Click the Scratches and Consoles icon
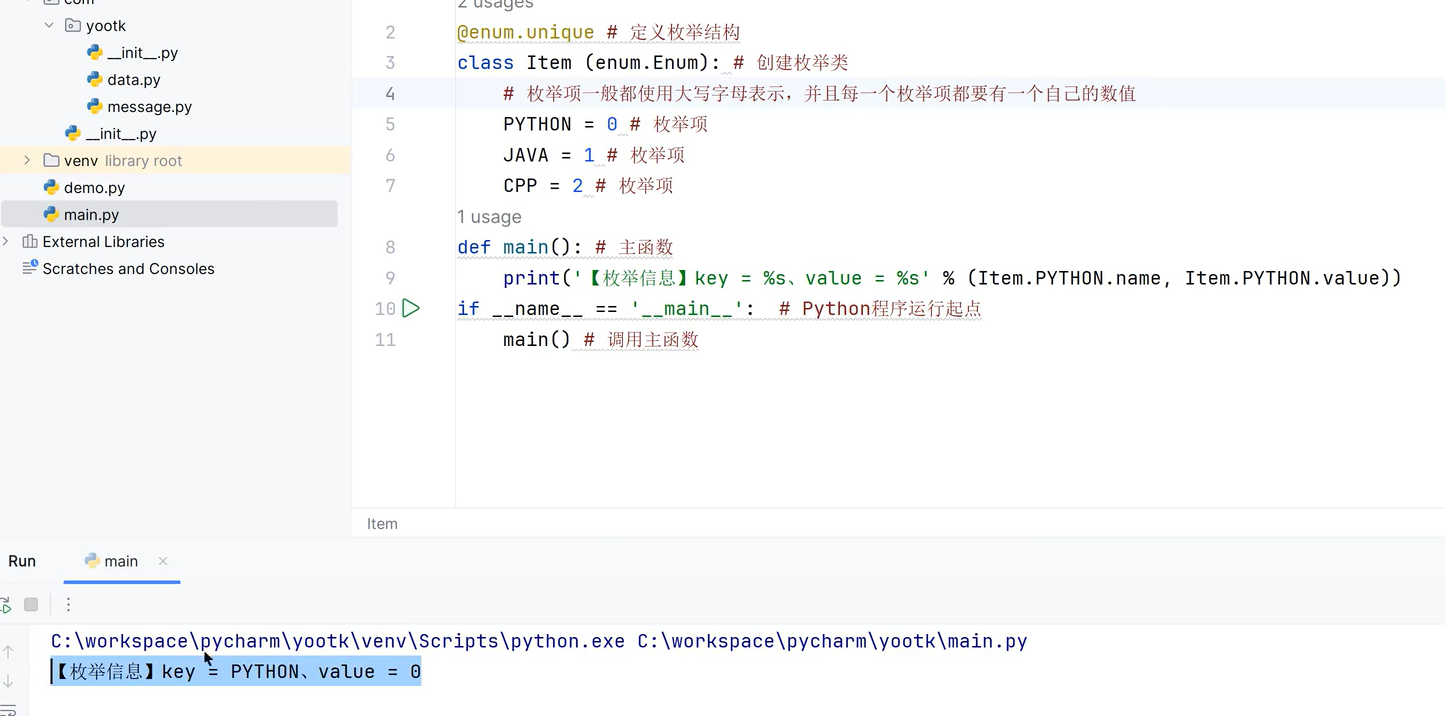The width and height of the screenshot is (1445, 716). tap(30, 268)
